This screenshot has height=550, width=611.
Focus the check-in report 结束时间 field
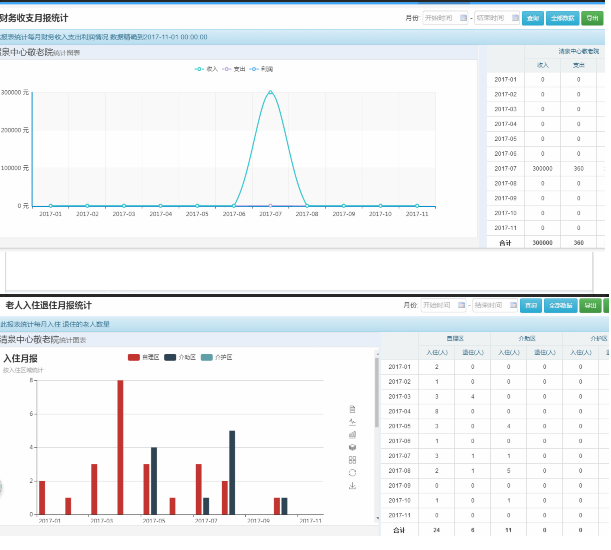[x=495, y=305]
